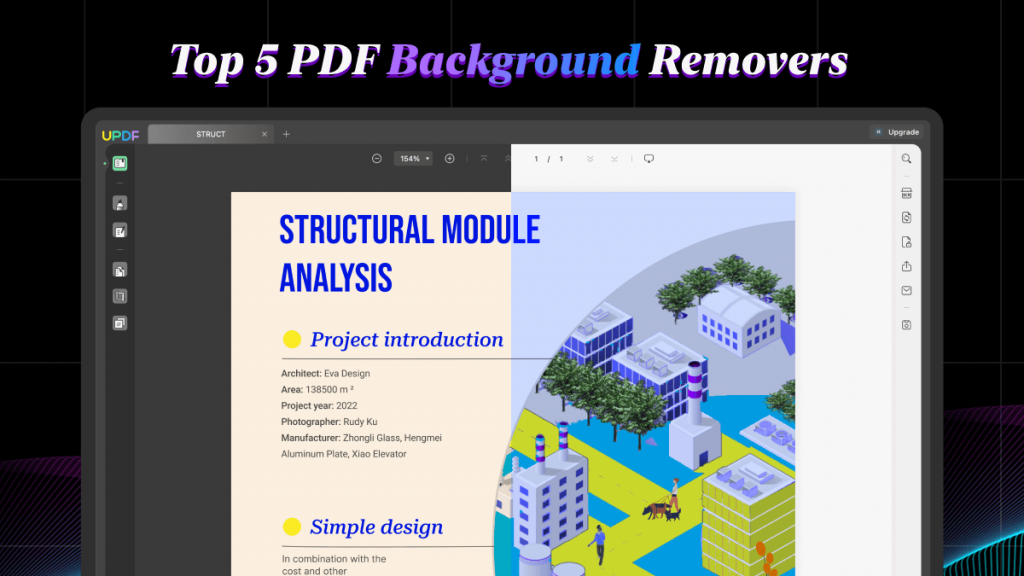1024x576 pixels.
Task: Toggle zoom out with the minus control
Action: tap(377, 158)
